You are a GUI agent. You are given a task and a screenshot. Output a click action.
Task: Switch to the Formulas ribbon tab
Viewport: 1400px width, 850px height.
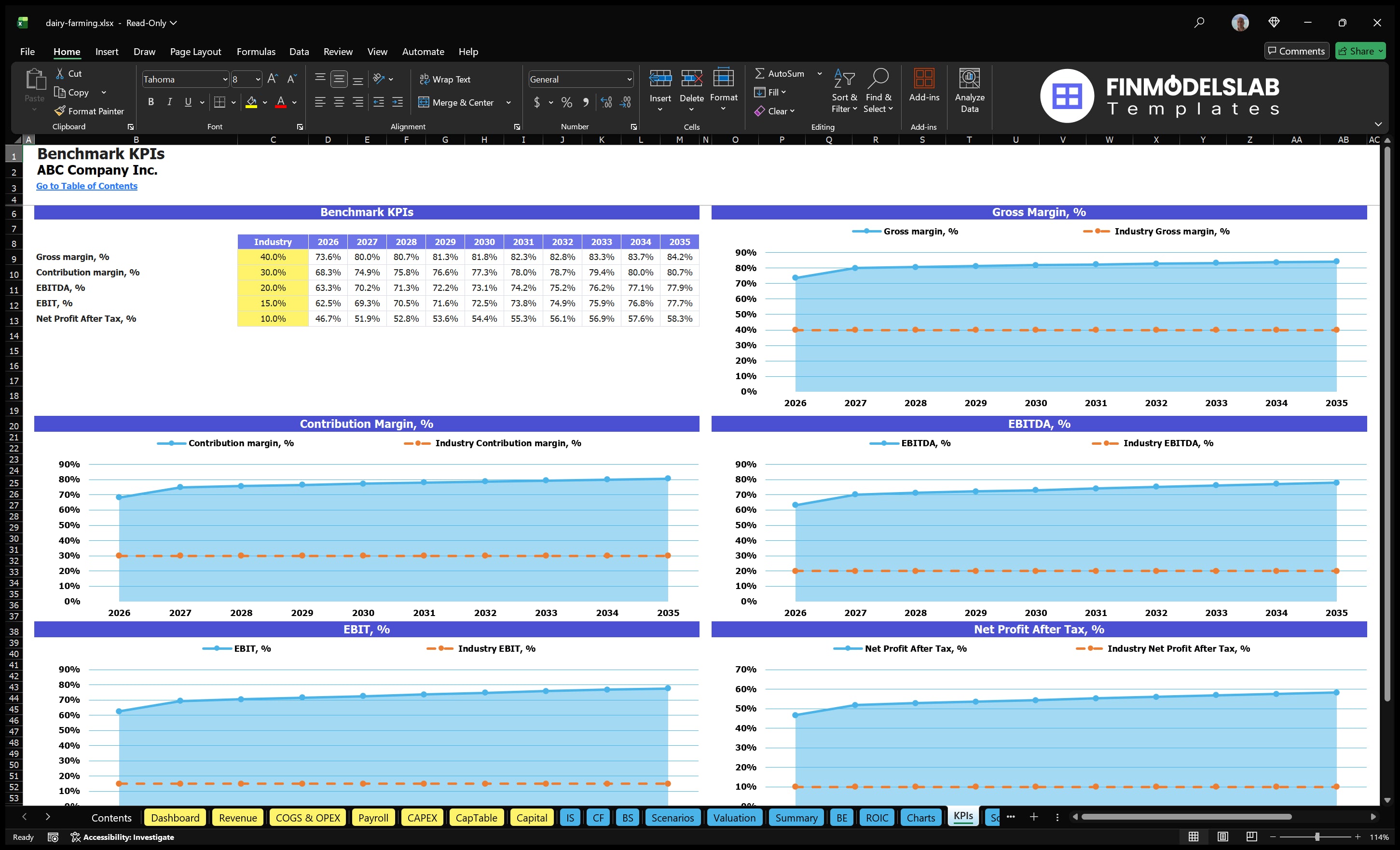point(256,51)
